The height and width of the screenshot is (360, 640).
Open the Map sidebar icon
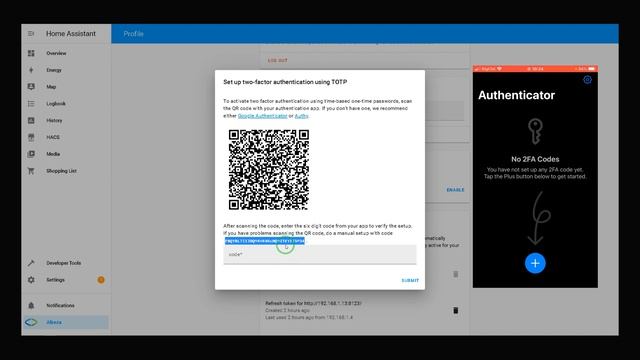[31, 87]
